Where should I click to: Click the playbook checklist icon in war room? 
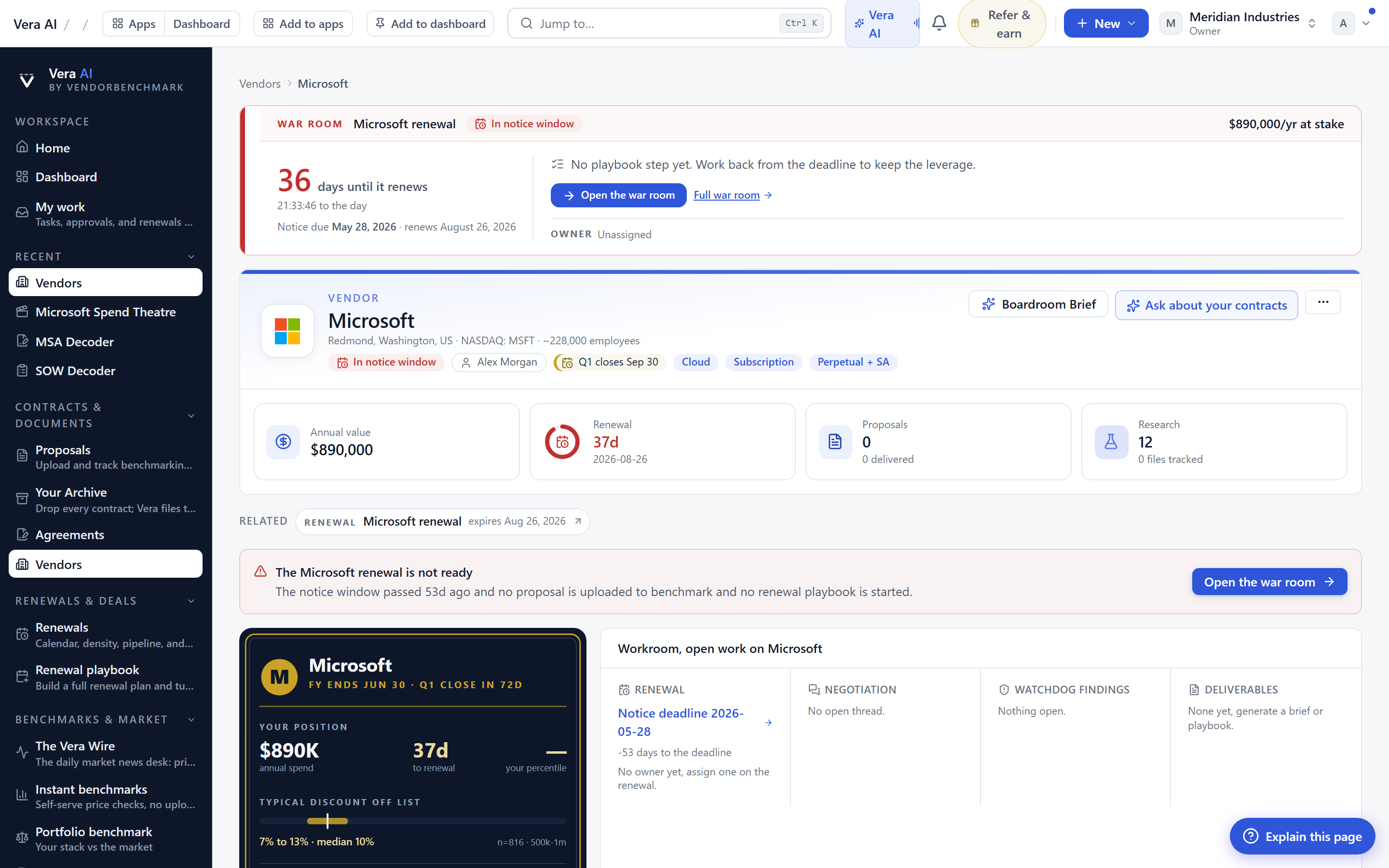click(558, 165)
